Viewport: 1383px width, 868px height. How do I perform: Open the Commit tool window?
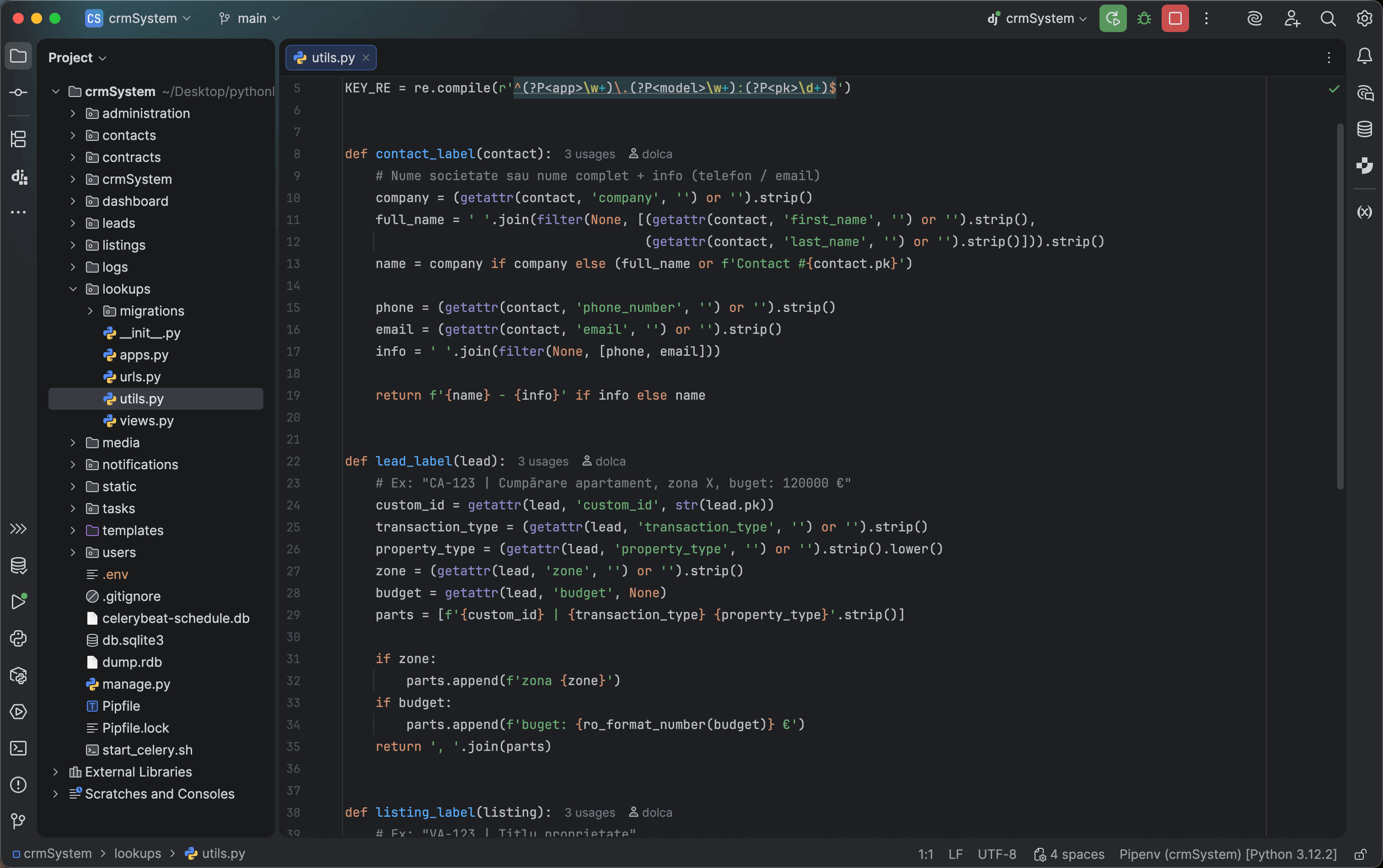18,92
